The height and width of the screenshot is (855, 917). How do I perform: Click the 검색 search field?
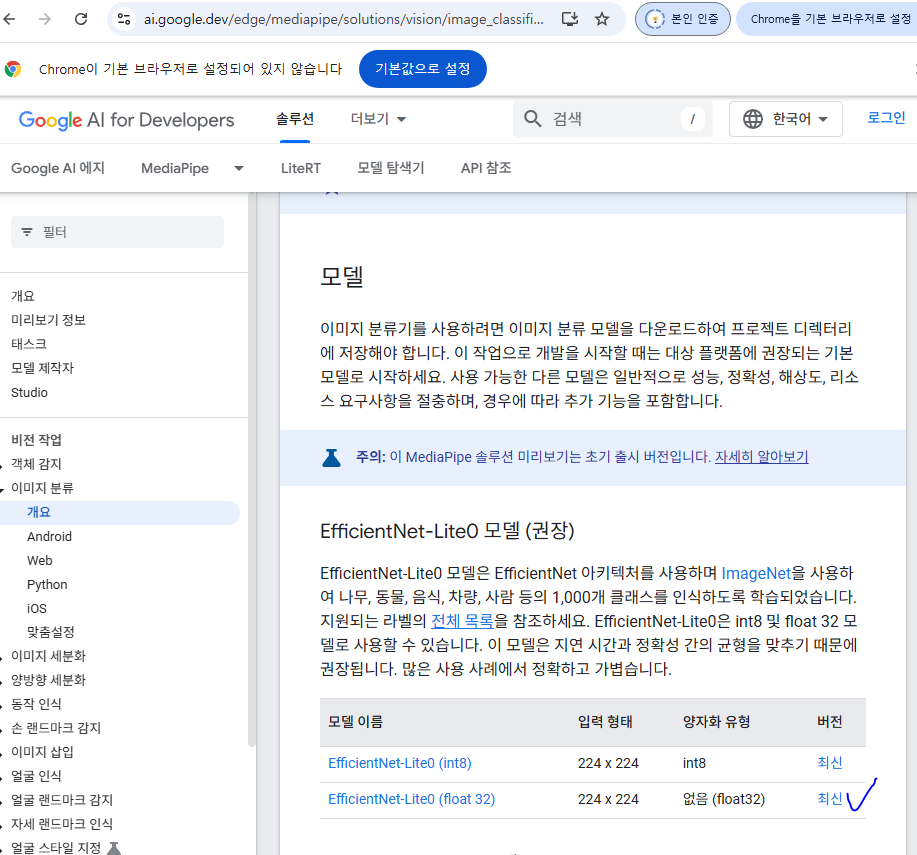(x=613, y=119)
